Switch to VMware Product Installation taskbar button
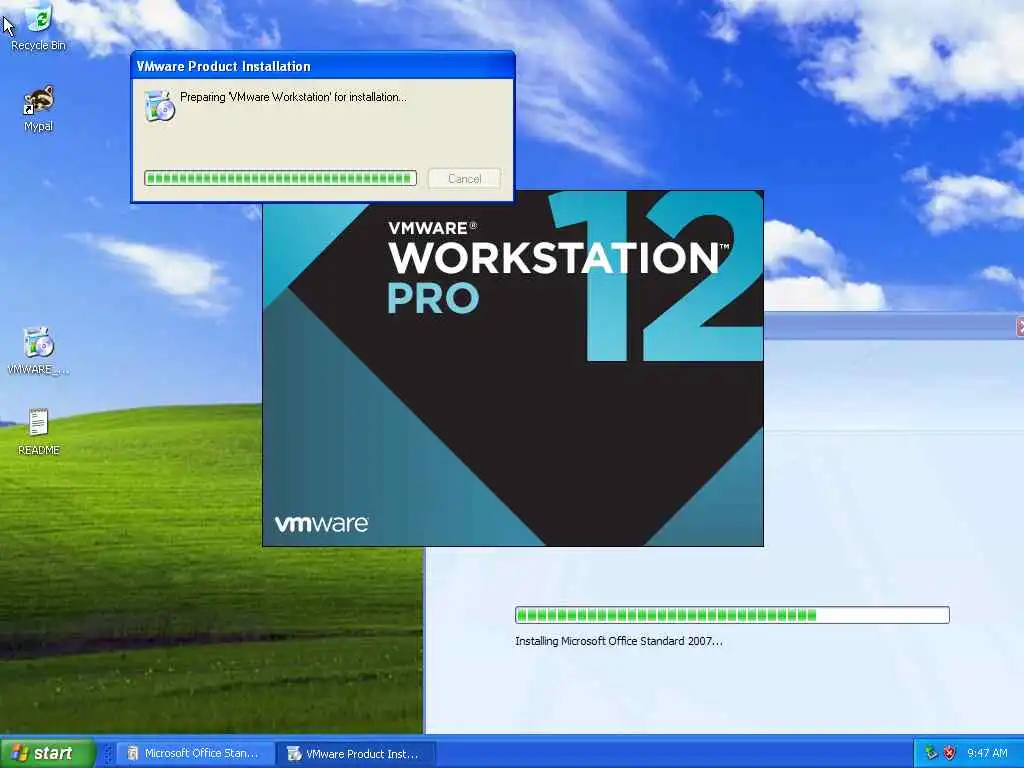The image size is (1024, 768). point(357,754)
